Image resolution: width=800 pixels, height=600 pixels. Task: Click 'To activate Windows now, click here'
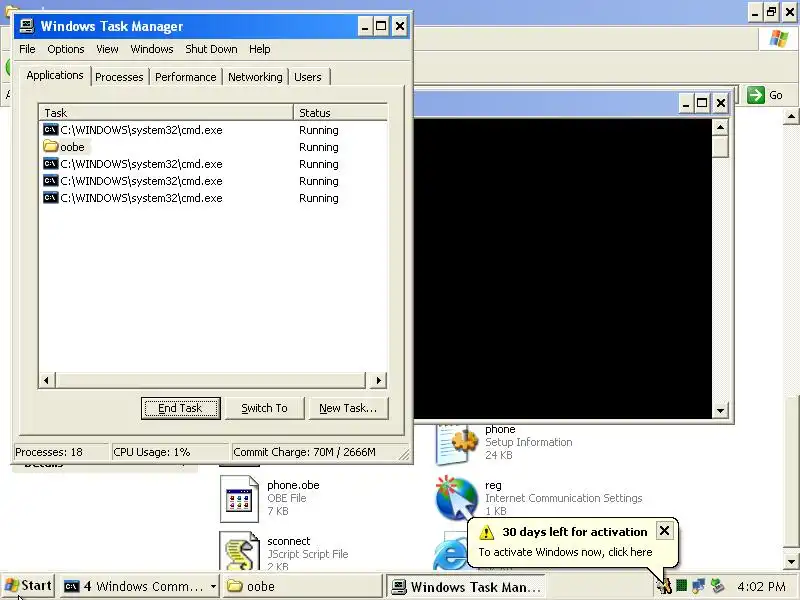point(565,552)
